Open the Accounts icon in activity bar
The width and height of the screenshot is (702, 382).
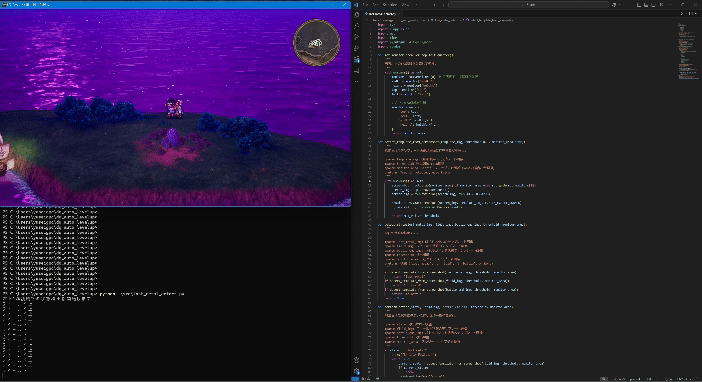pyautogui.click(x=357, y=360)
